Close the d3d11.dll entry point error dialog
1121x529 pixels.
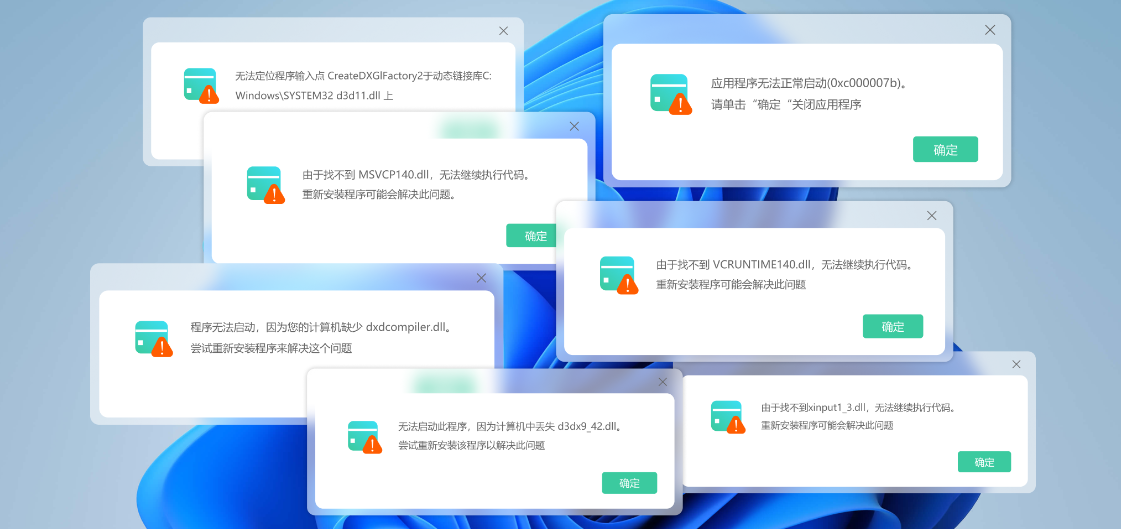click(503, 31)
